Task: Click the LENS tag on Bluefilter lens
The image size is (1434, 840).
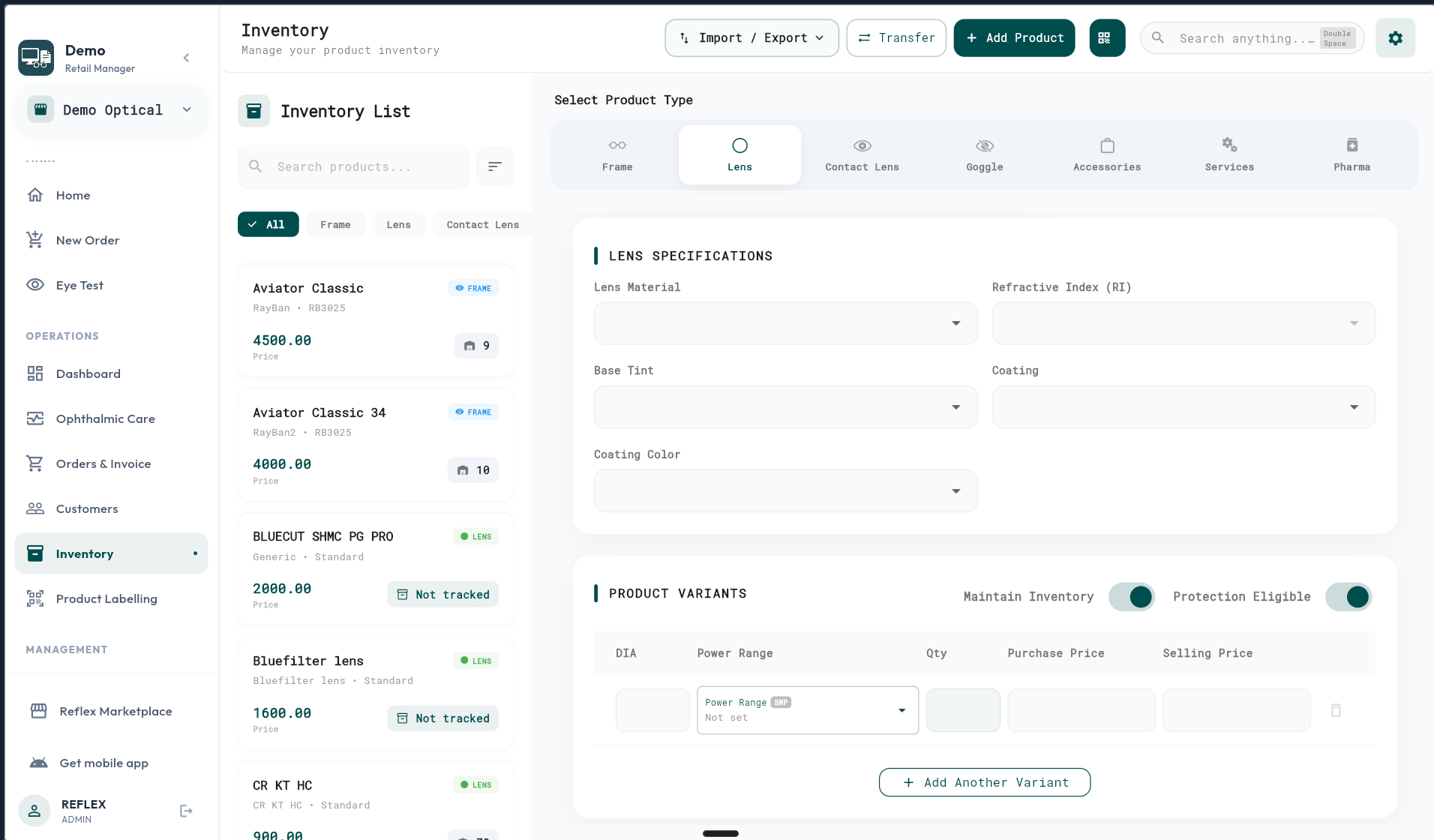Action: 475,661
